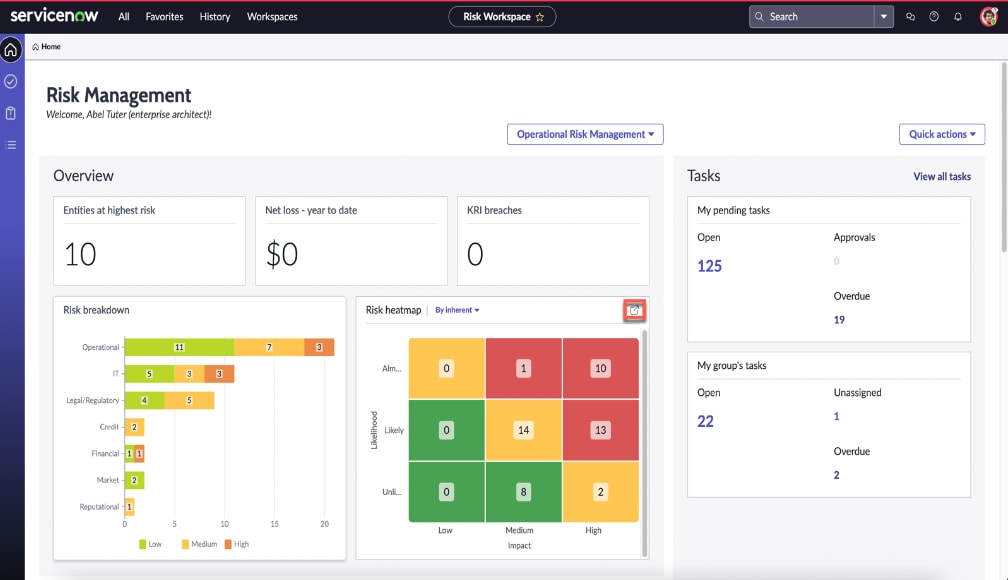Open the Home icon in the sidebar
Image resolution: width=1008 pixels, height=580 pixels.
tap(10, 47)
